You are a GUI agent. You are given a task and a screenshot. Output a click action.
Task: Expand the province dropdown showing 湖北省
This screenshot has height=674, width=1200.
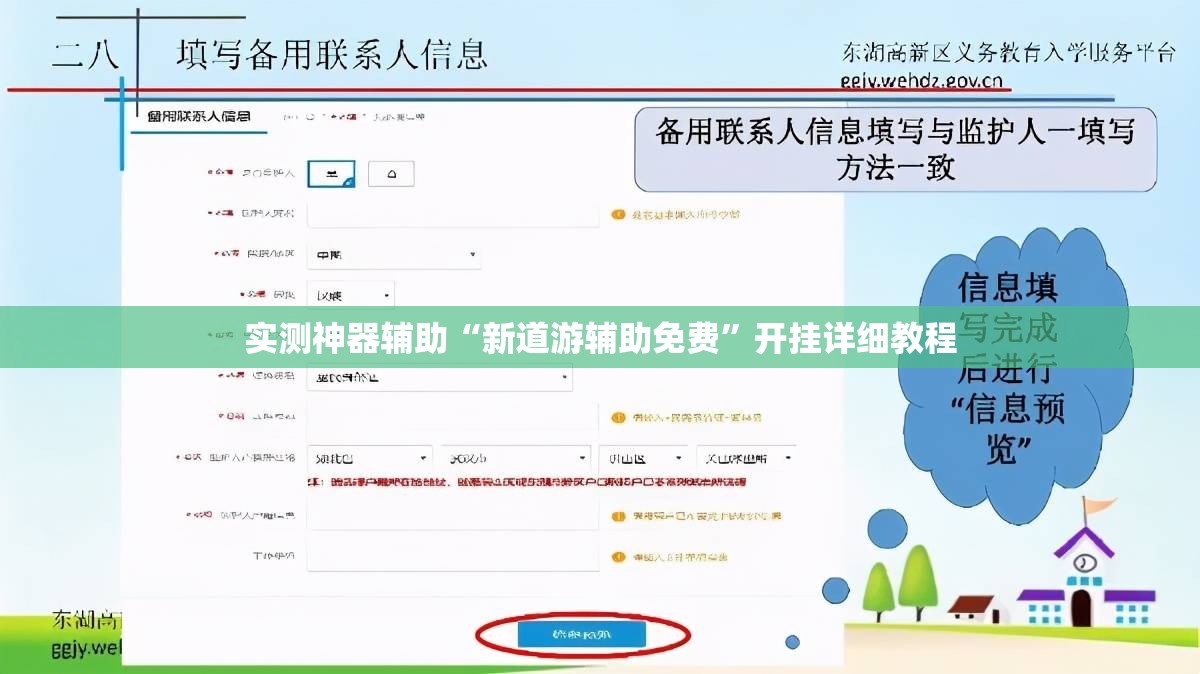coord(369,458)
